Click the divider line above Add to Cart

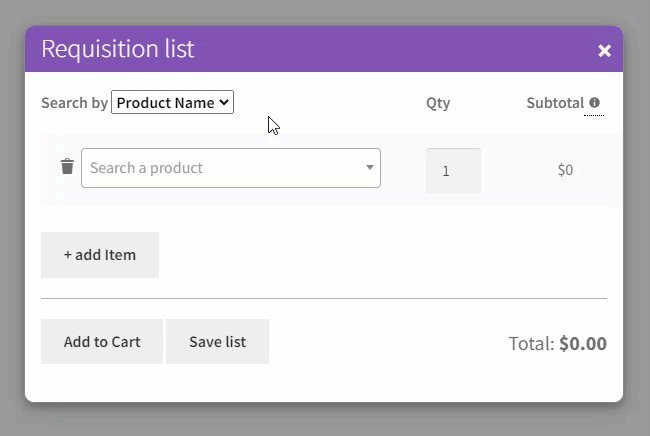pos(324,298)
